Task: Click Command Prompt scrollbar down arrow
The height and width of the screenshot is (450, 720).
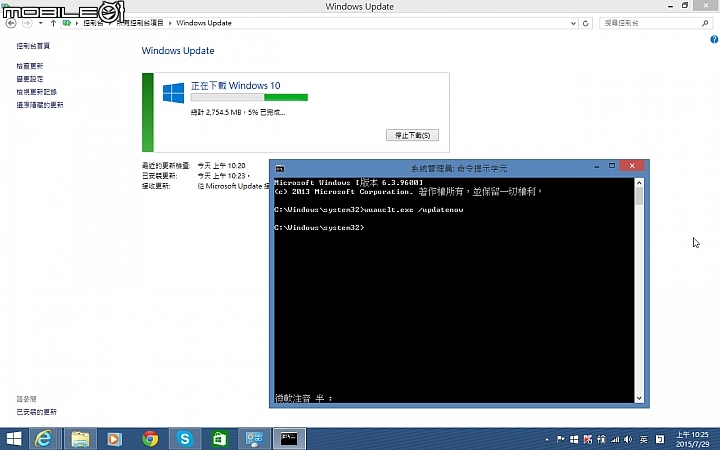Action: click(x=639, y=398)
